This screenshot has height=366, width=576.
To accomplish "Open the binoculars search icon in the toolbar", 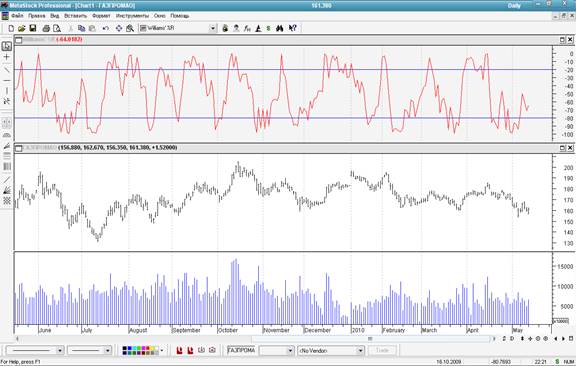I will pyautogui.click(x=280, y=28).
